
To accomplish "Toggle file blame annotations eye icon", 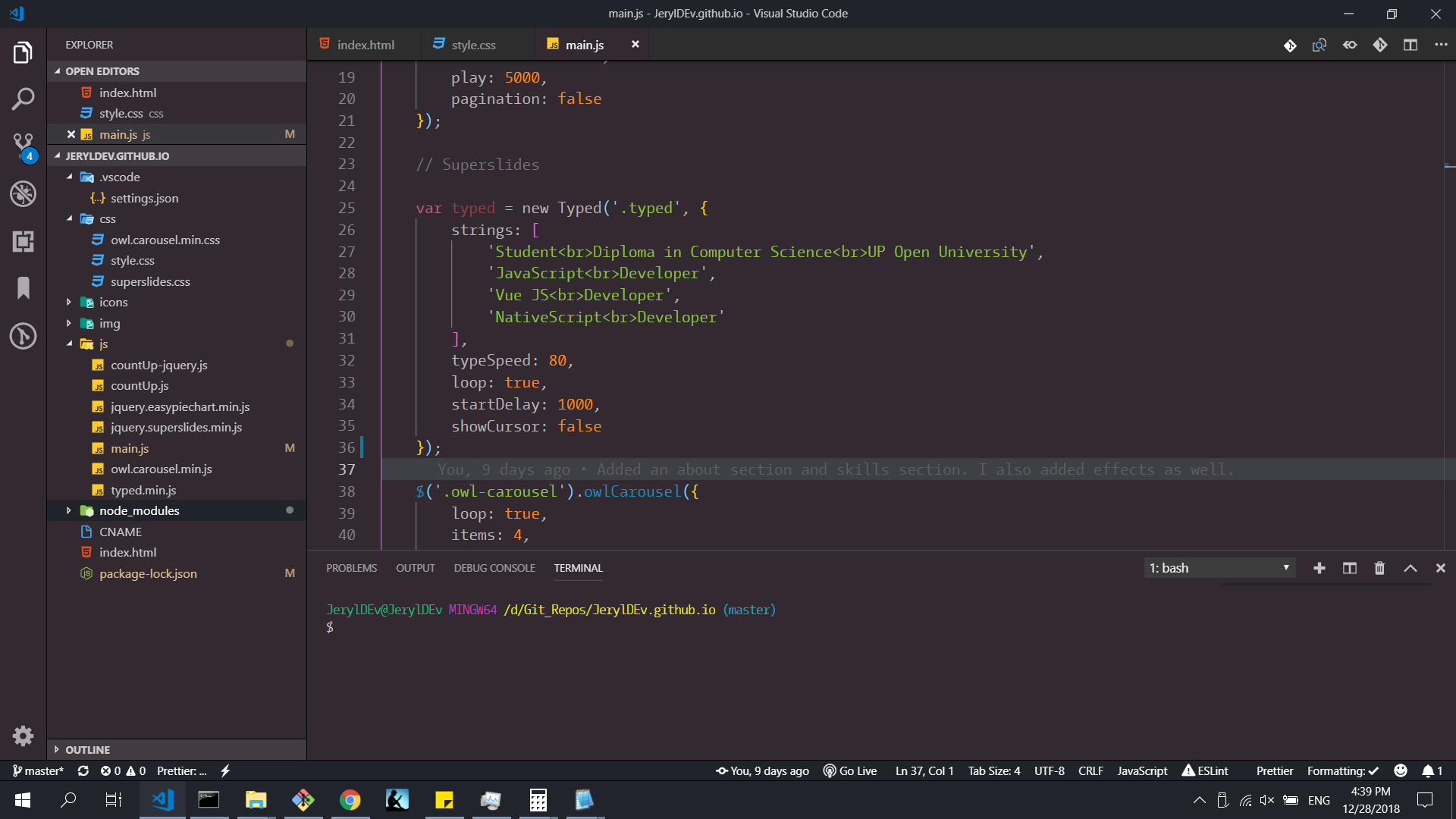I will (1350, 45).
